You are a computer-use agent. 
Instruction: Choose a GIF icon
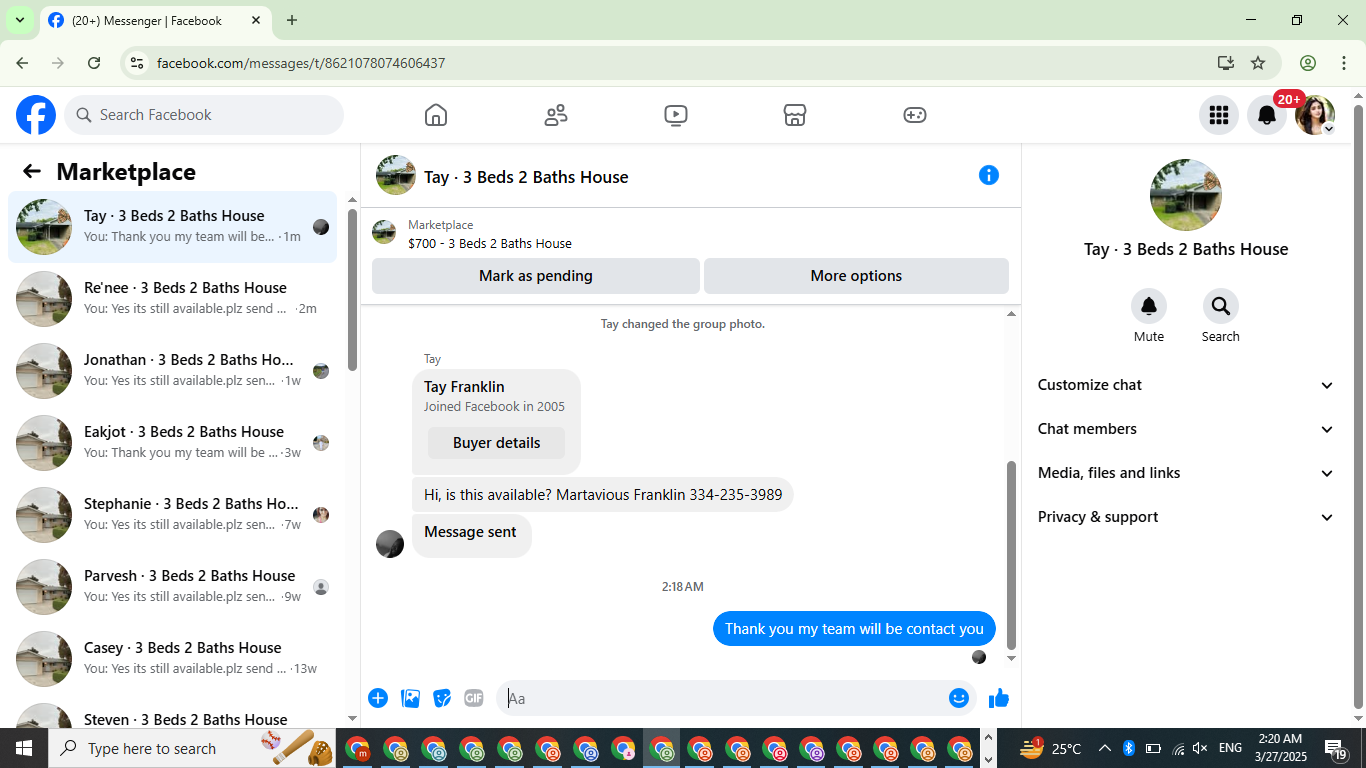pyautogui.click(x=474, y=698)
